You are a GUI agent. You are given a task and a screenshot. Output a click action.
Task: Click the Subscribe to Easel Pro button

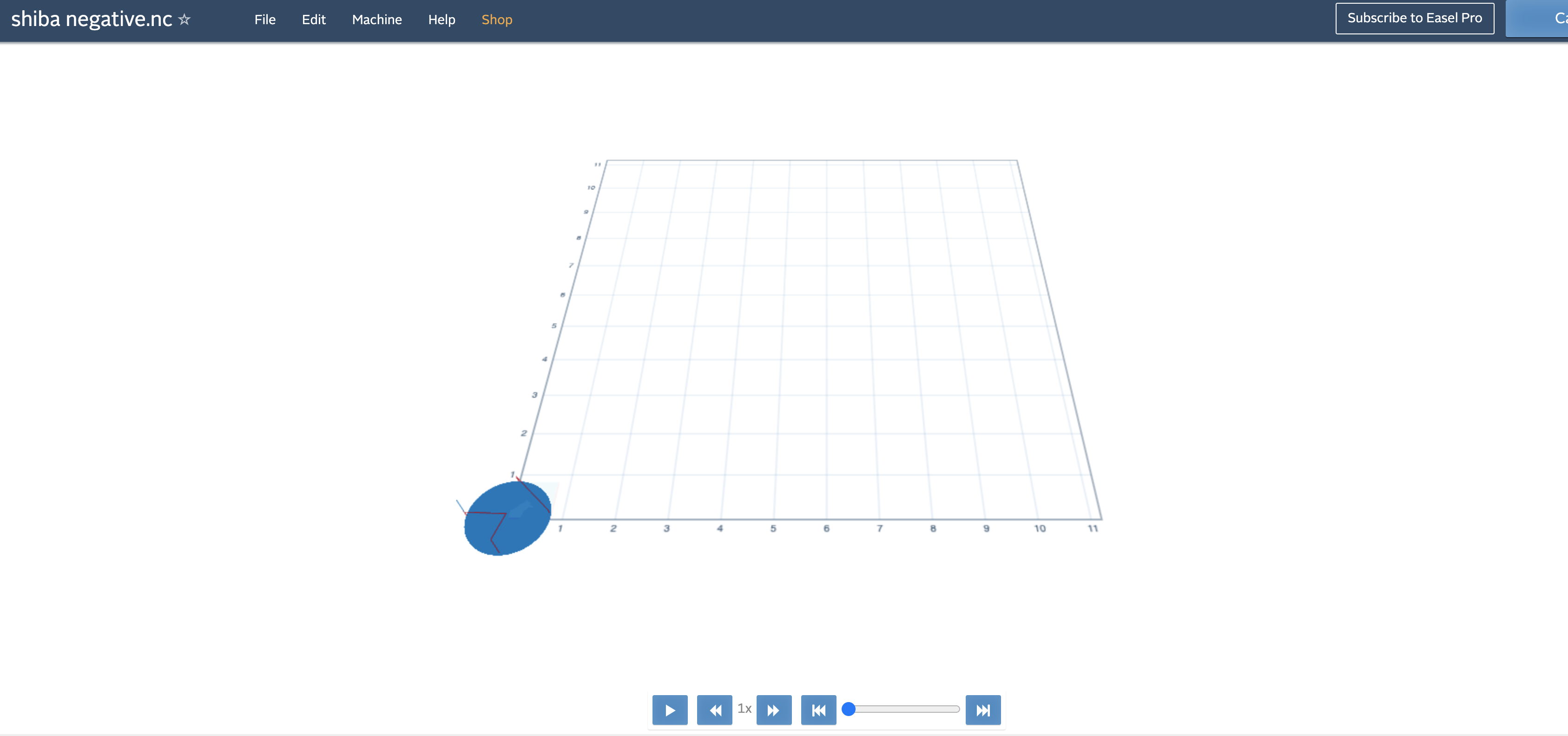[x=1414, y=19]
